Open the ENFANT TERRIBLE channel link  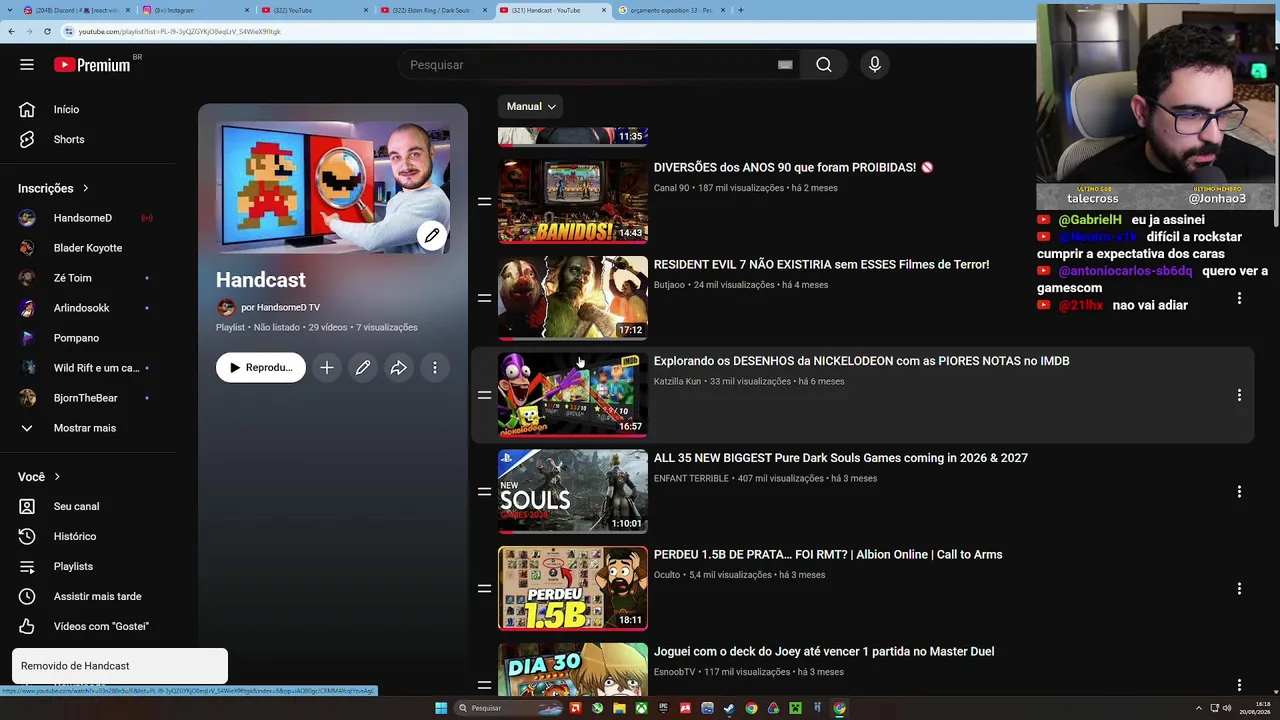[691, 478]
